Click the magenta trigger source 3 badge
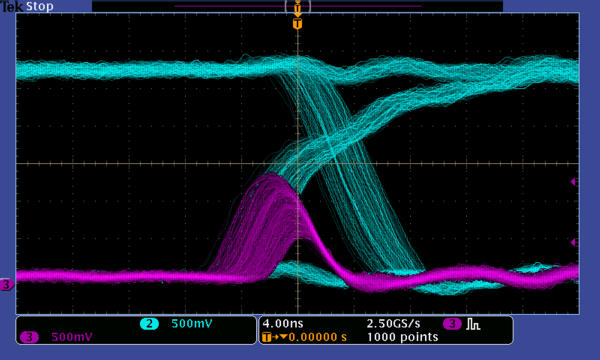 point(452,324)
